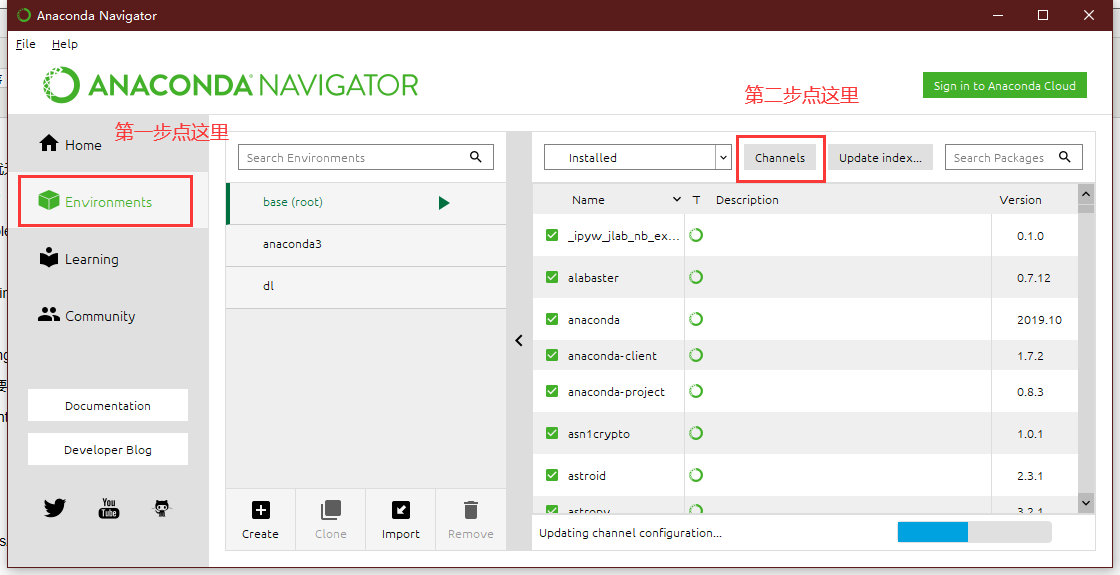Click the Community people icon
Screen dimensions: 1120x575
coord(49,314)
